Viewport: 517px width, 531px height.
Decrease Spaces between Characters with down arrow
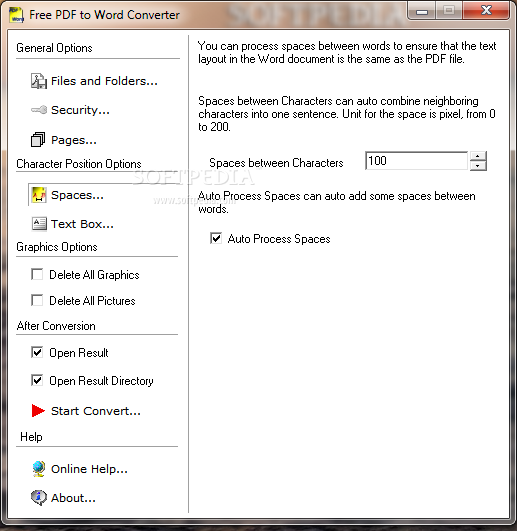point(478,166)
